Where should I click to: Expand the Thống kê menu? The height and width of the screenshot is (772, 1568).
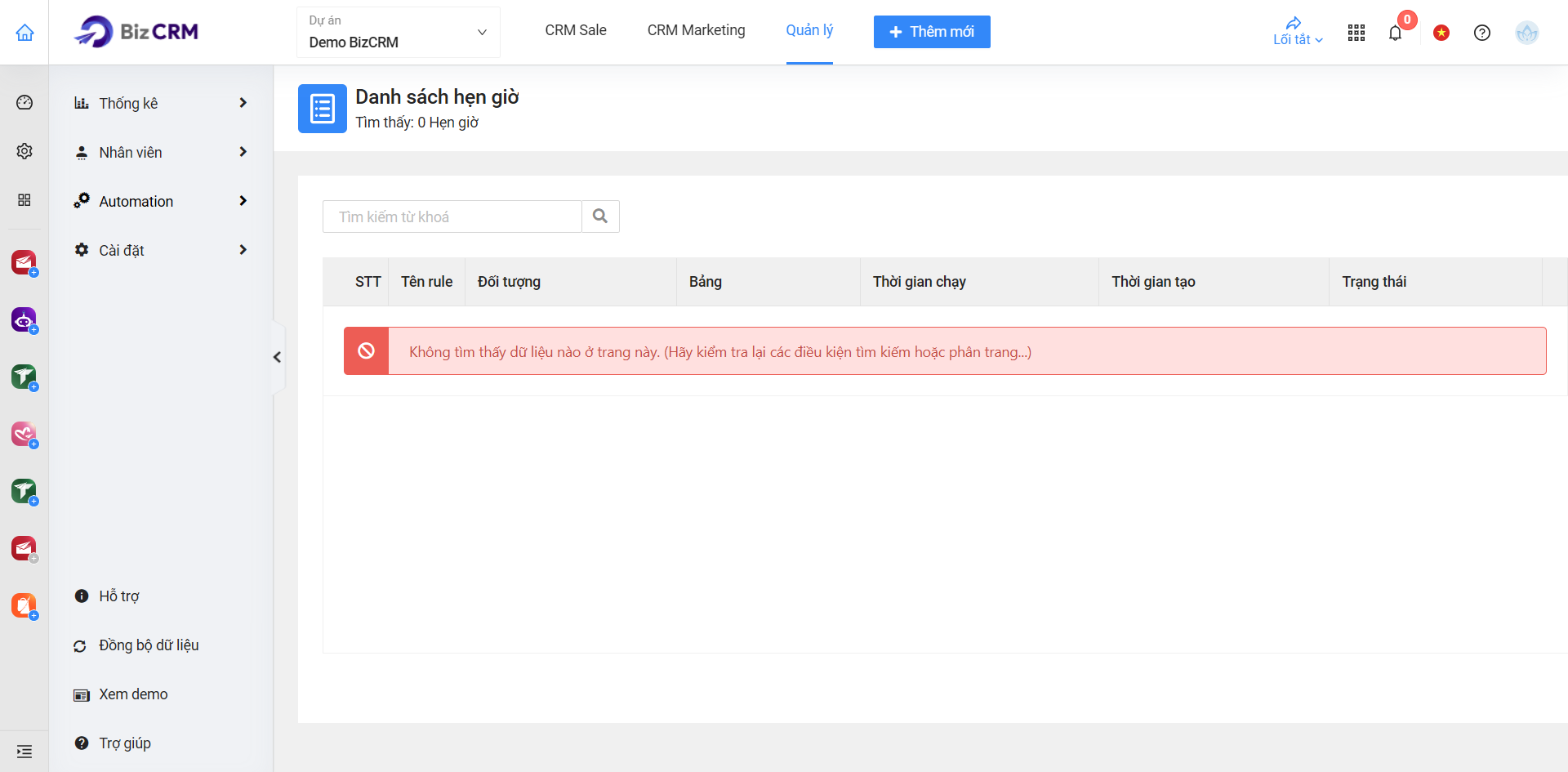coord(160,103)
